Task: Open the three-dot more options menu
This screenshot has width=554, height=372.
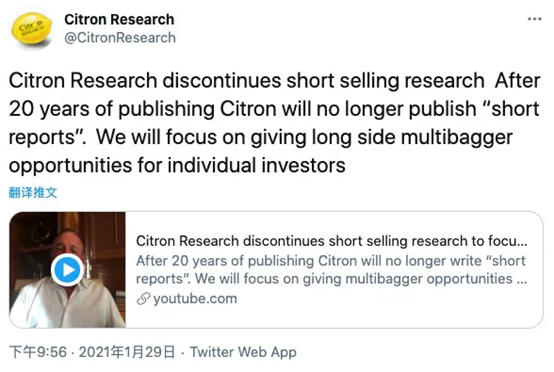Action: tap(534, 19)
